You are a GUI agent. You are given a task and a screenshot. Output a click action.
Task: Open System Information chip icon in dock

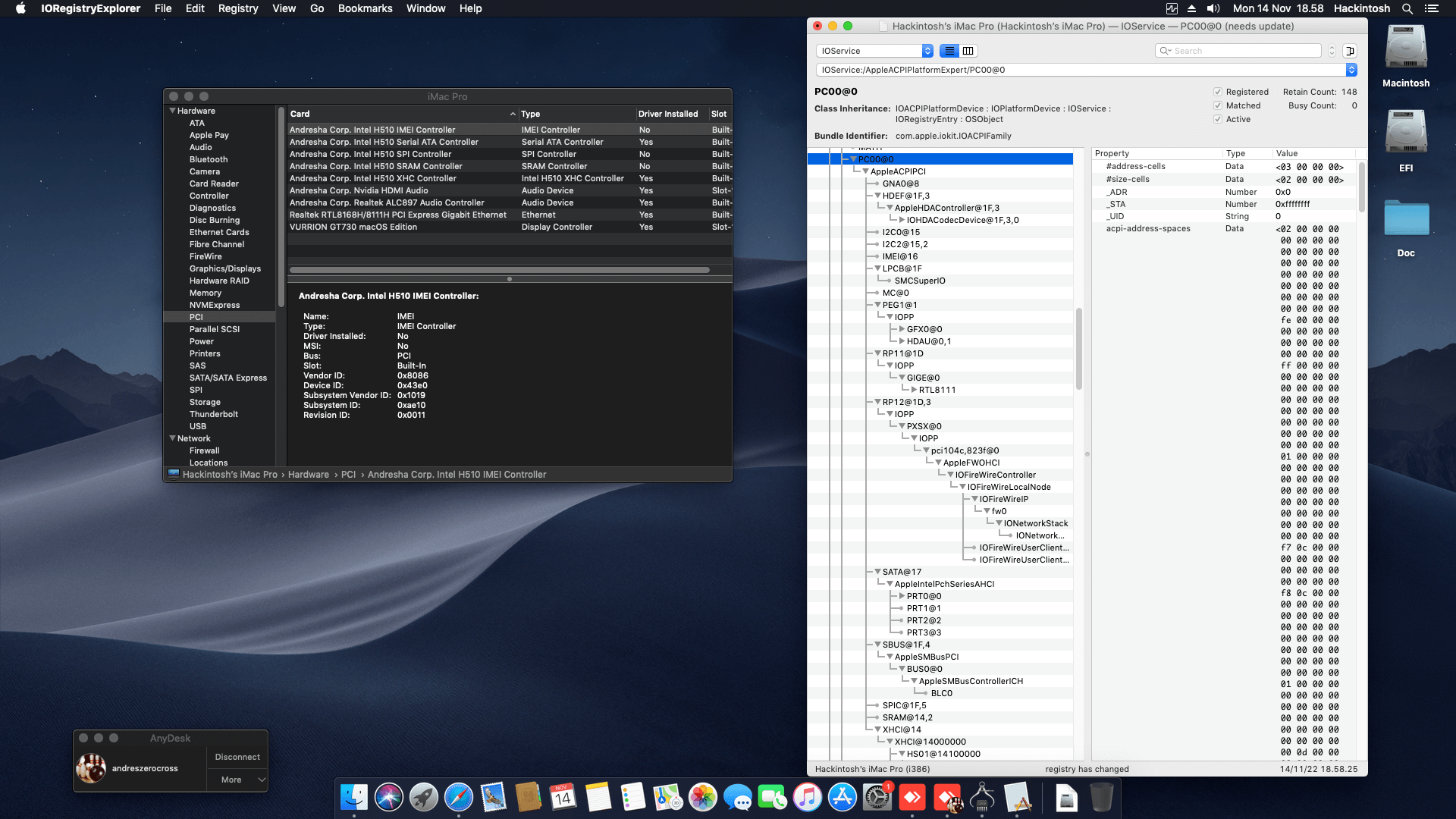pos(982,798)
